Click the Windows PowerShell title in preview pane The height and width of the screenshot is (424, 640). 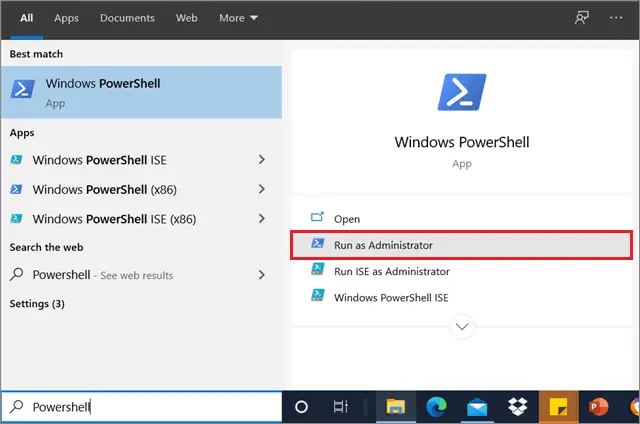(x=462, y=142)
